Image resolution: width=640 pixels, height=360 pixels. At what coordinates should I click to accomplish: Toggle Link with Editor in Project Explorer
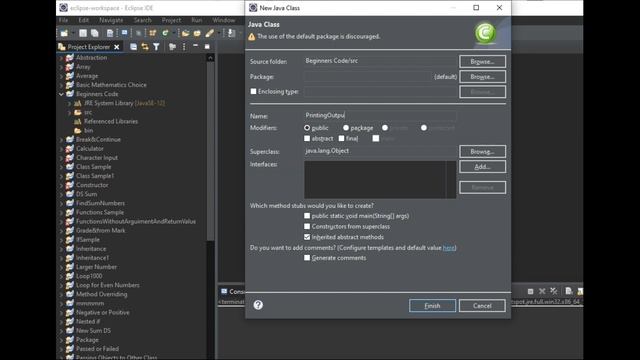point(145,47)
